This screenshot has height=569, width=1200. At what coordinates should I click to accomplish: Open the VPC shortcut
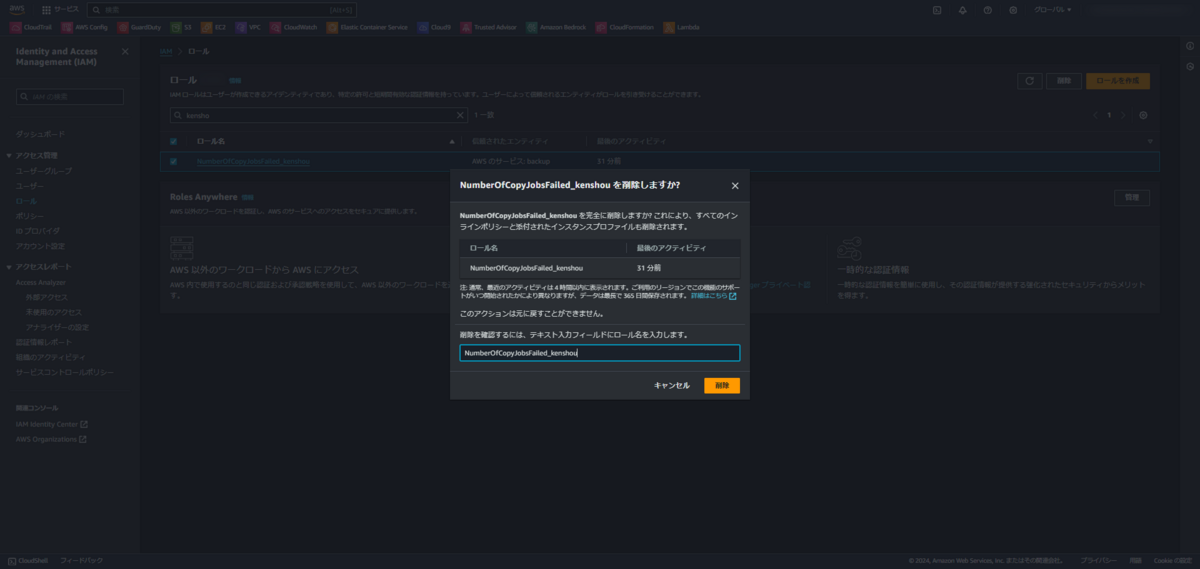click(247, 27)
